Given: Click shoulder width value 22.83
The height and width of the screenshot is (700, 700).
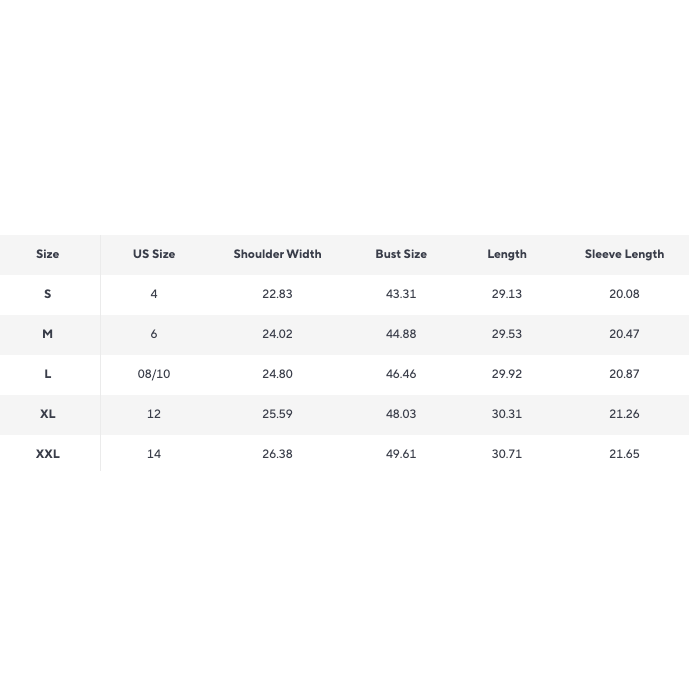Looking at the screenshot, I should (277, 294).
